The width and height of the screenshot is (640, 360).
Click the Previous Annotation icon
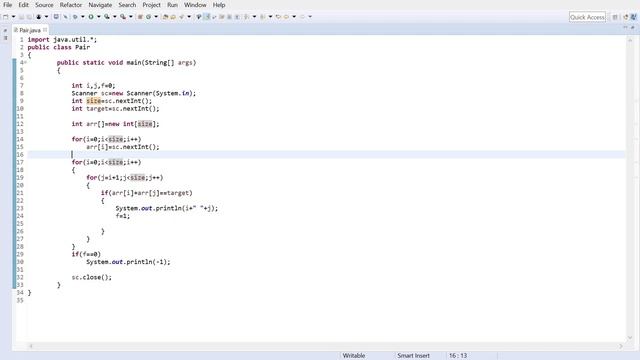262,17
